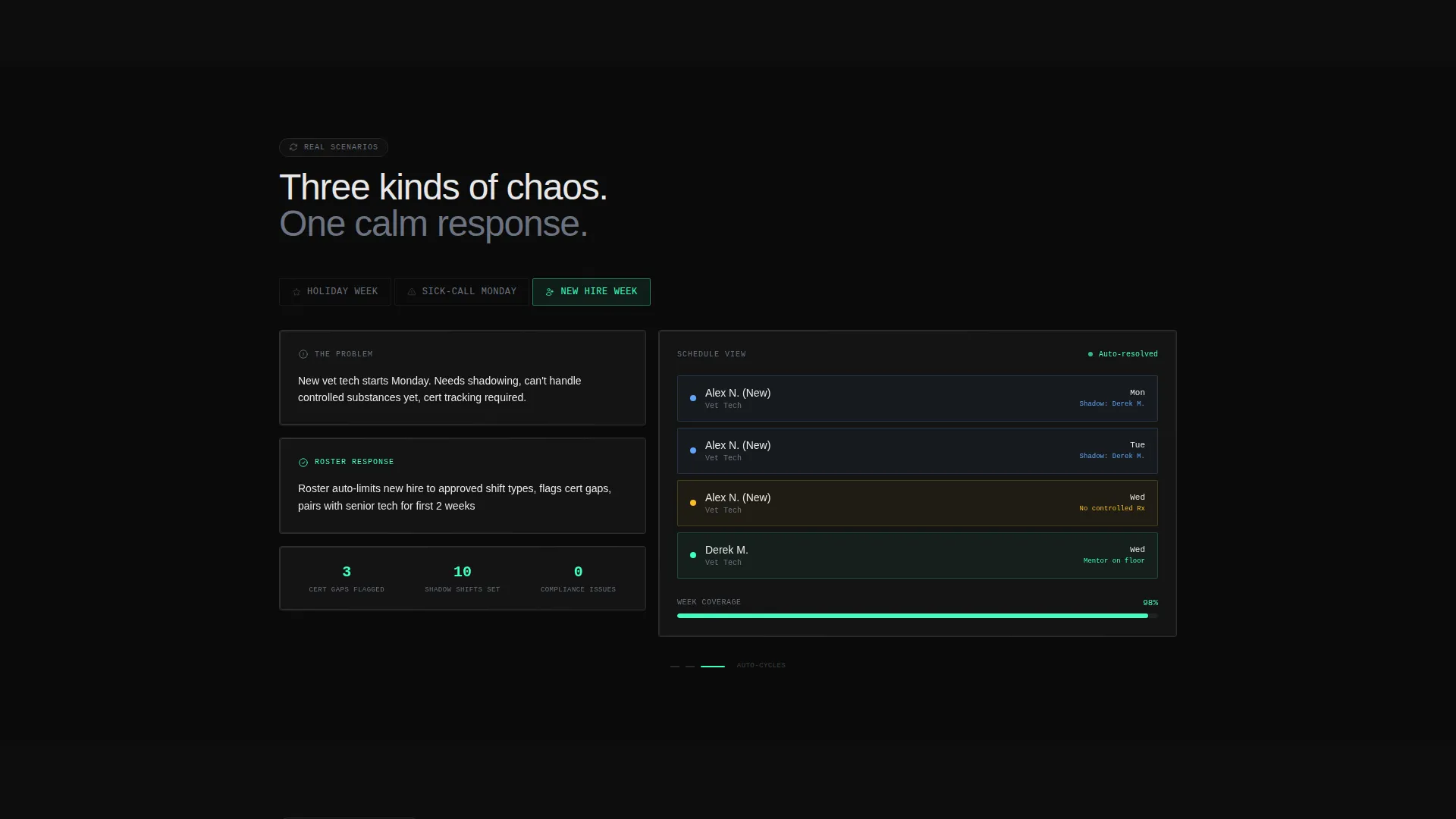Click the checkmark icon beside Roster Response
This screenshot has width=1456, height=819.
click(x=303, y=463)
